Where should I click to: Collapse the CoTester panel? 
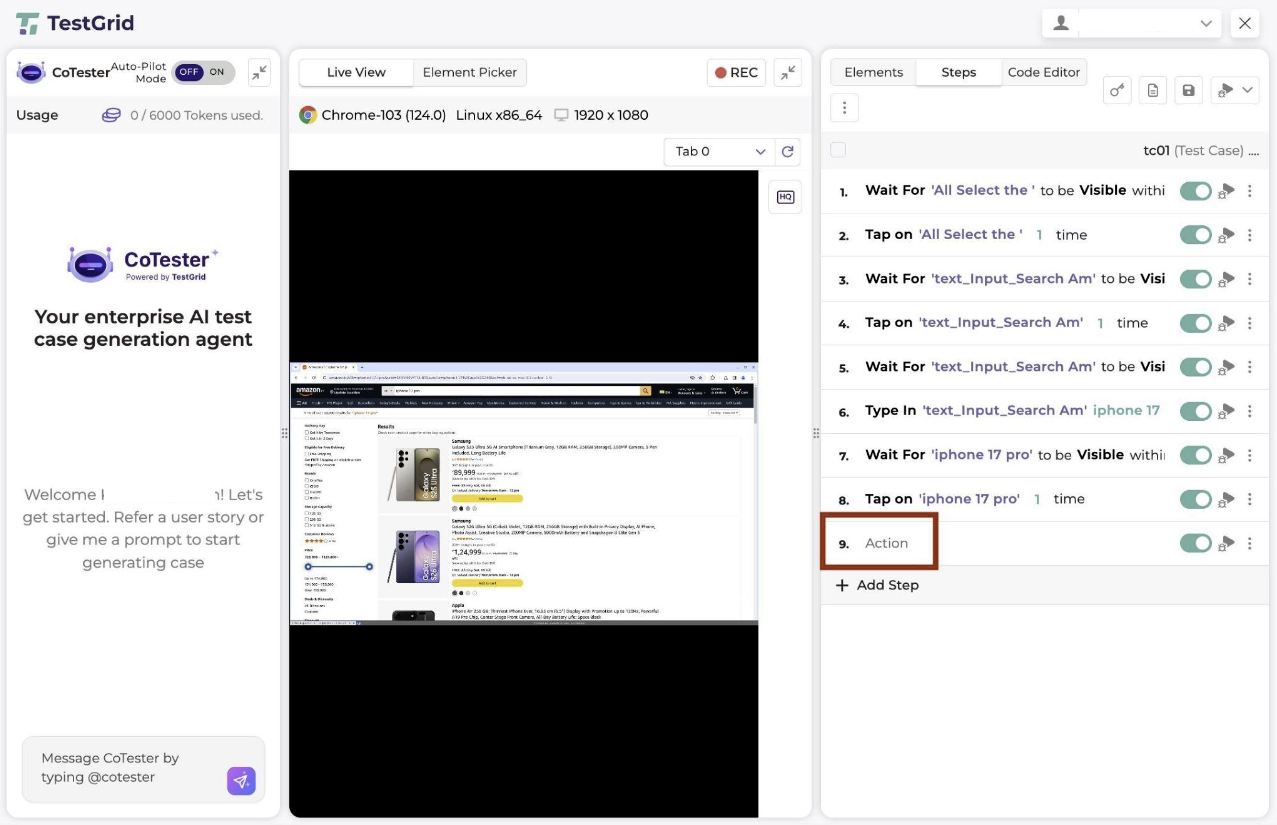tap(259, 72)
